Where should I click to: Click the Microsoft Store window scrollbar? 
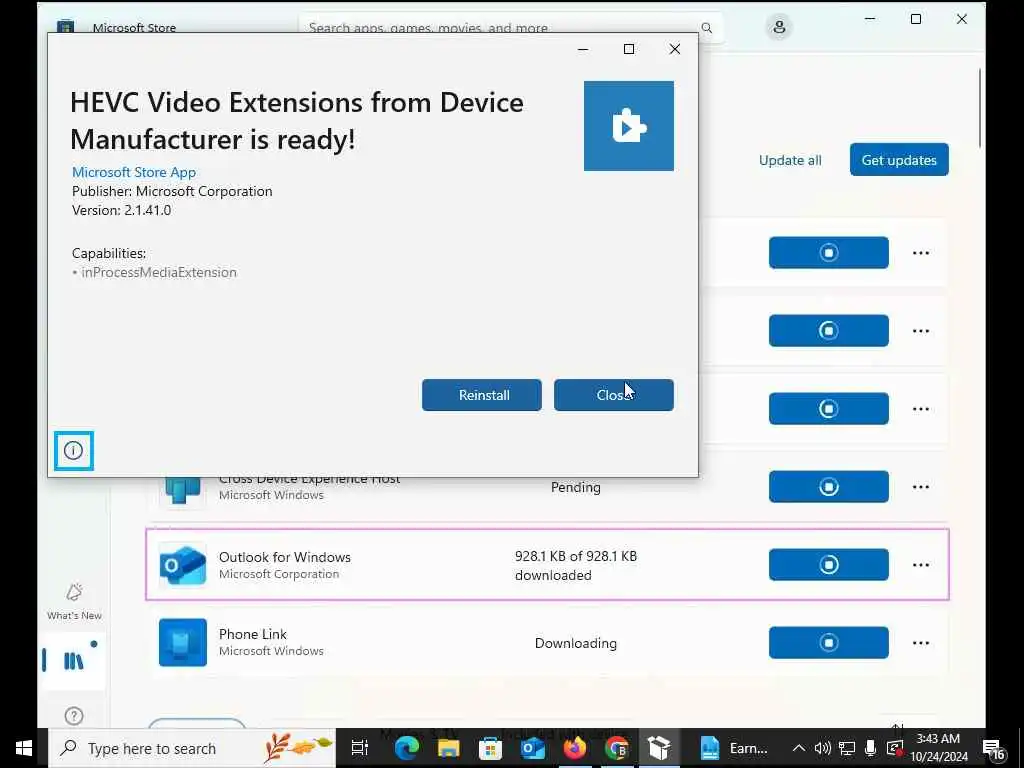click(x=980, y=108)
